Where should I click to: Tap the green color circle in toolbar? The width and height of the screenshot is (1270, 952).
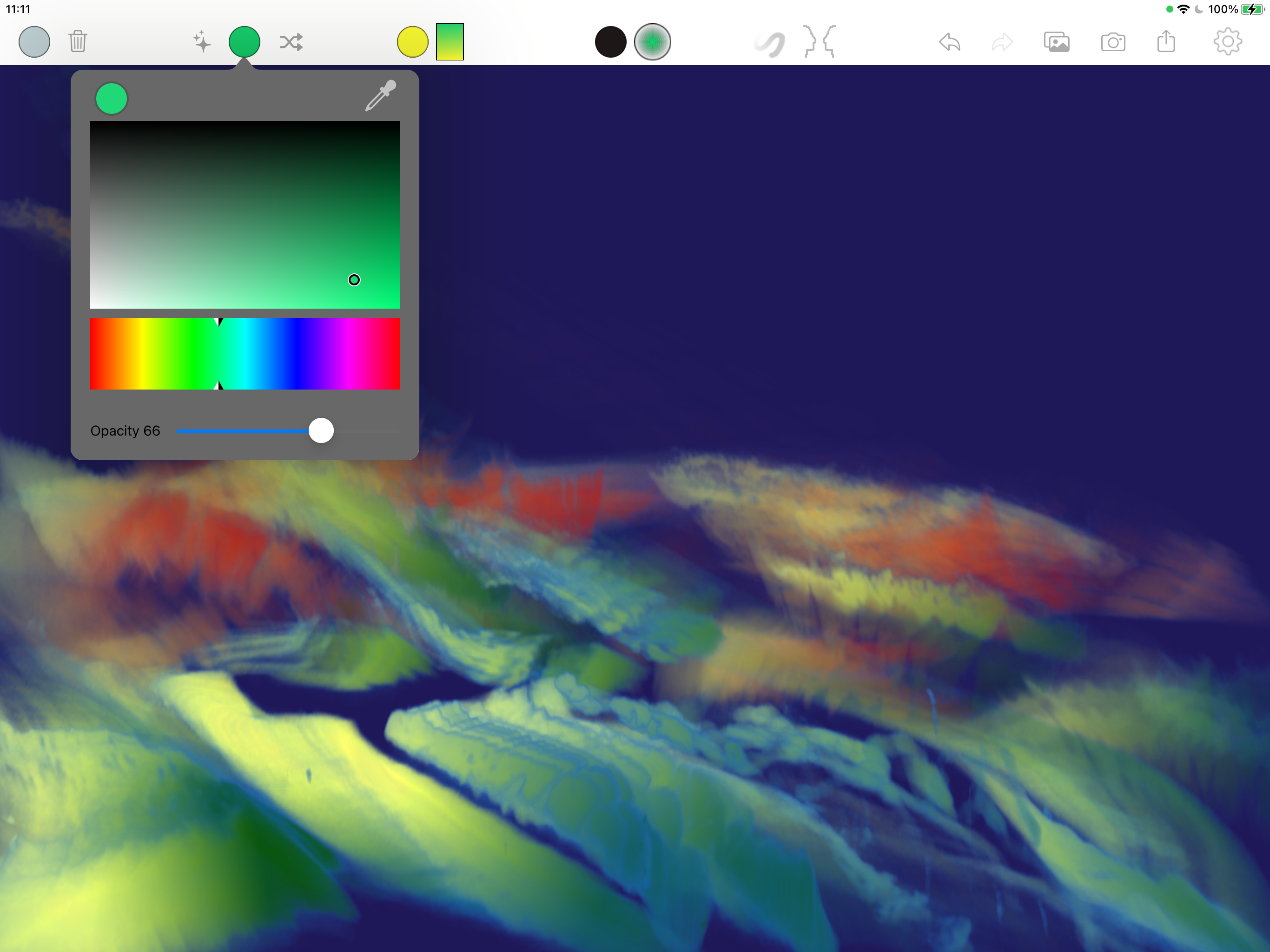coord(245,42)
